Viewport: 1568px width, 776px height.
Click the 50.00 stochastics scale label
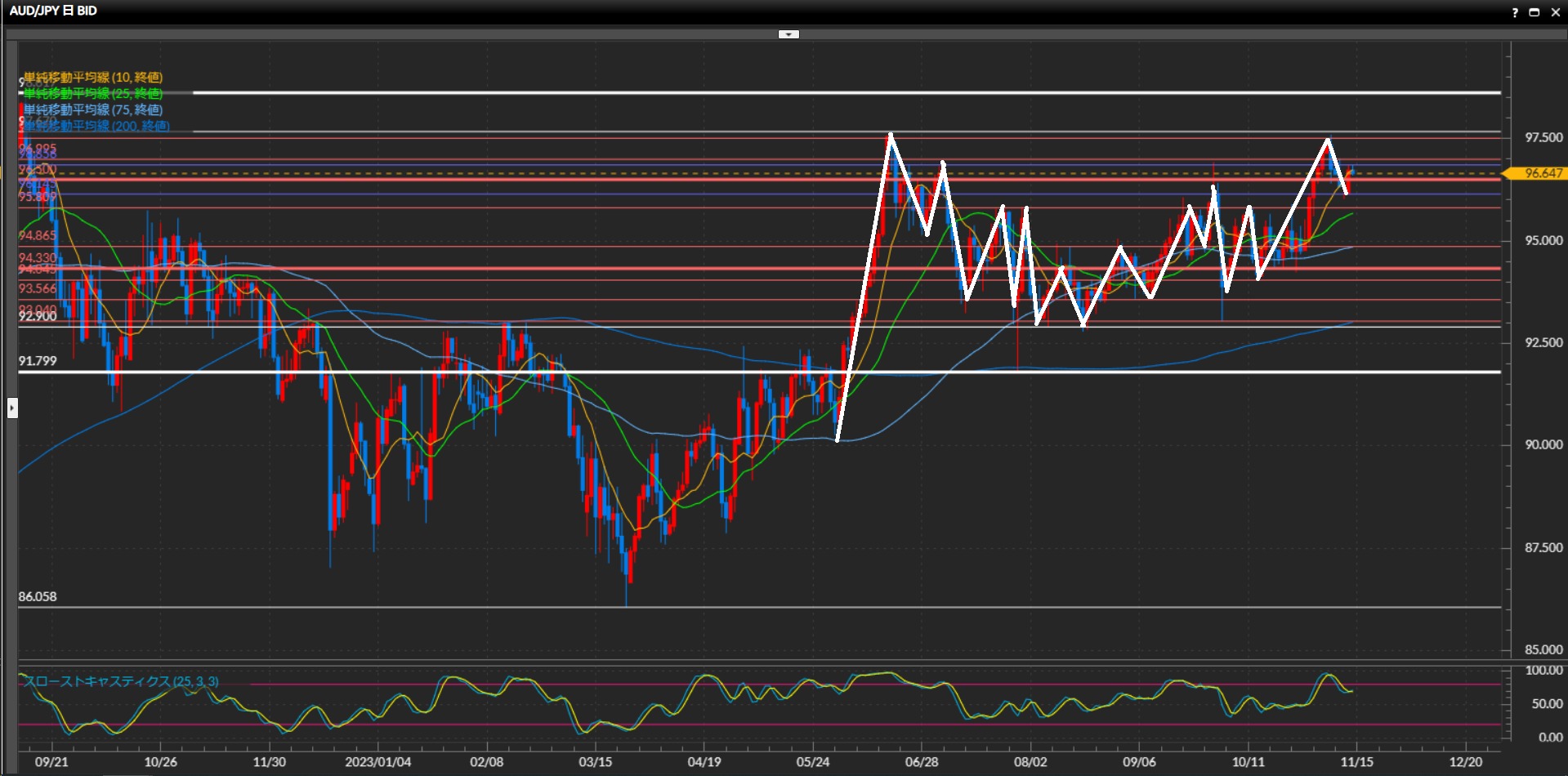(x=1546, y=703)
